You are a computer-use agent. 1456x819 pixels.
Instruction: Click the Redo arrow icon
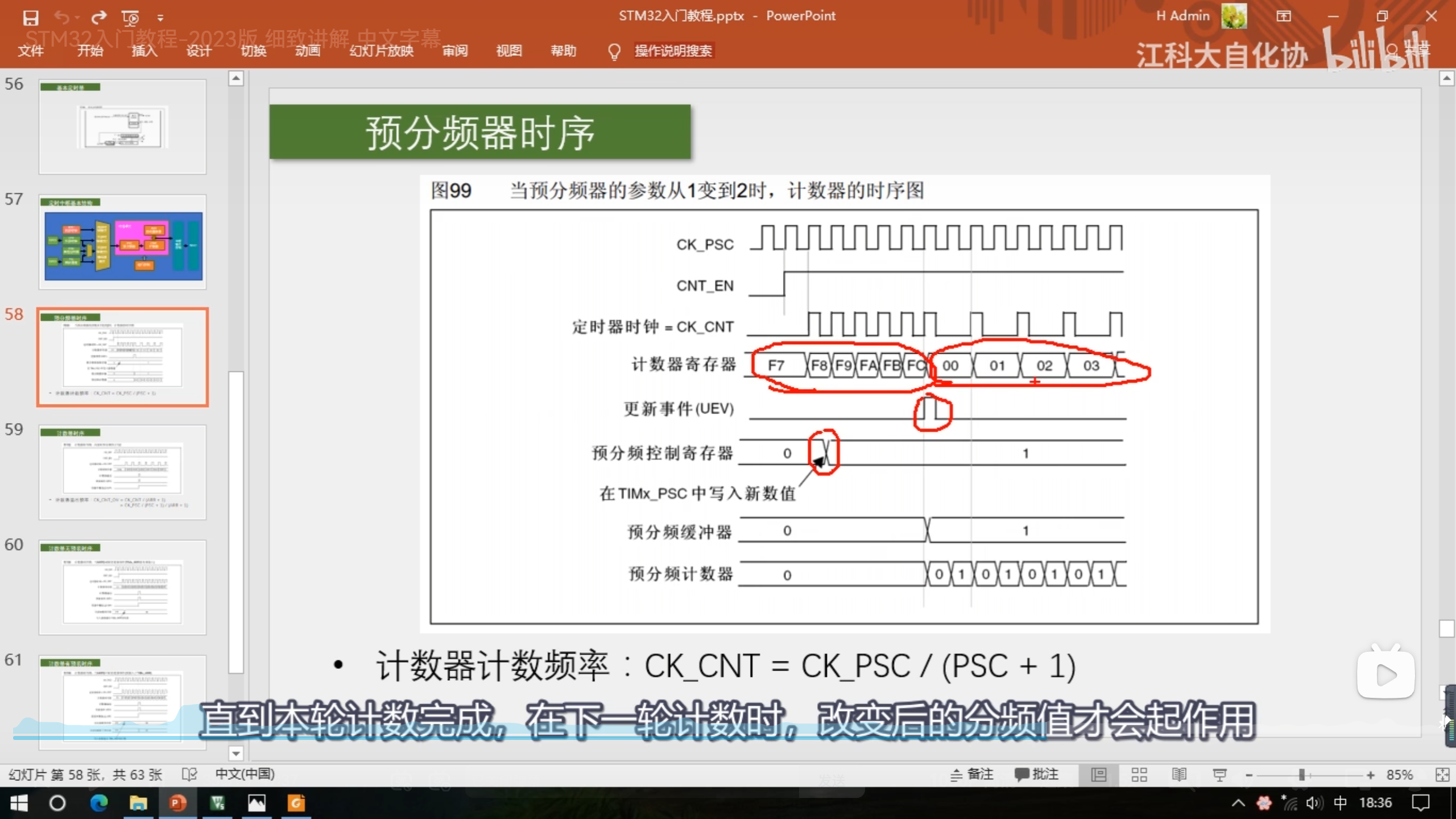[99, 18]
